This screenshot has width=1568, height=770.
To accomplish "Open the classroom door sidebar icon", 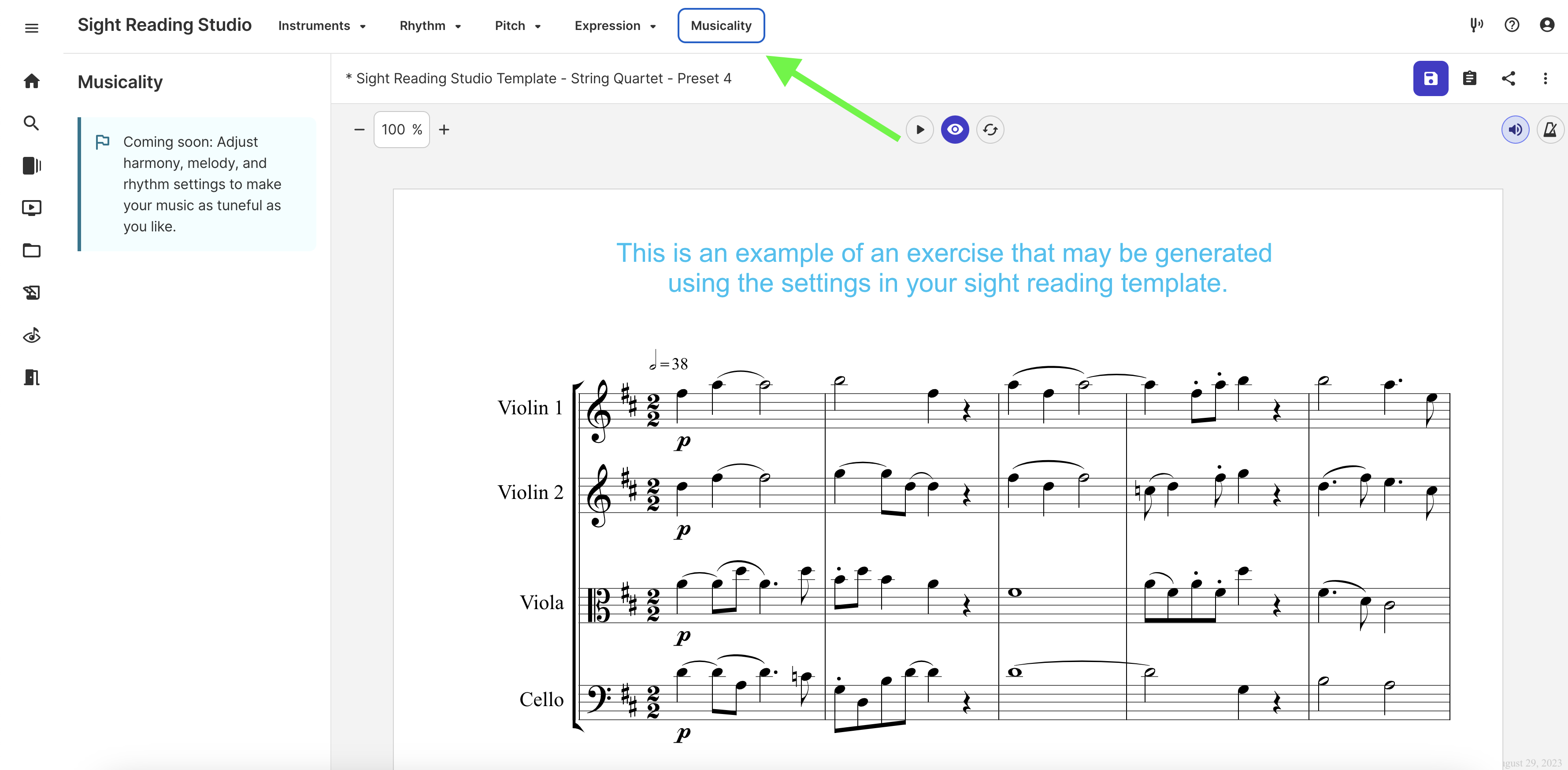I will pos(32,378).
